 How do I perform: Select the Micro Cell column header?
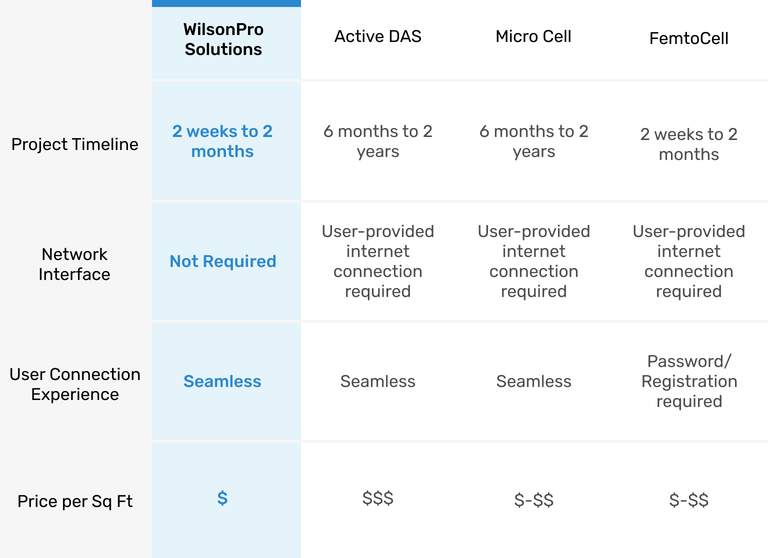pyautogui.click(x=533, y=37)
